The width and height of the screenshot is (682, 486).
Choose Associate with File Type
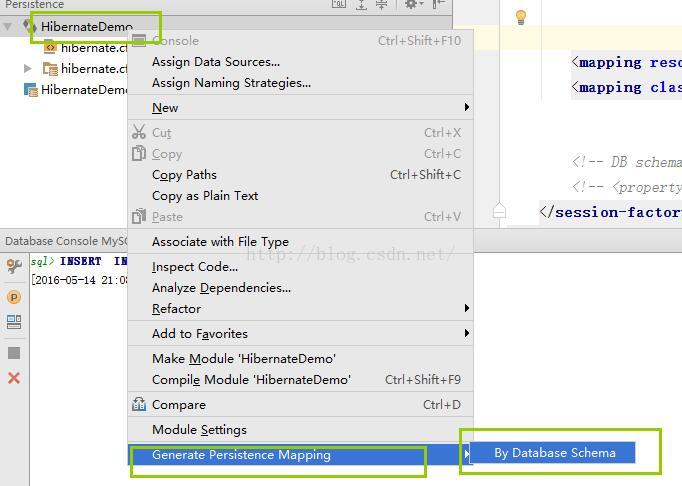300,242
